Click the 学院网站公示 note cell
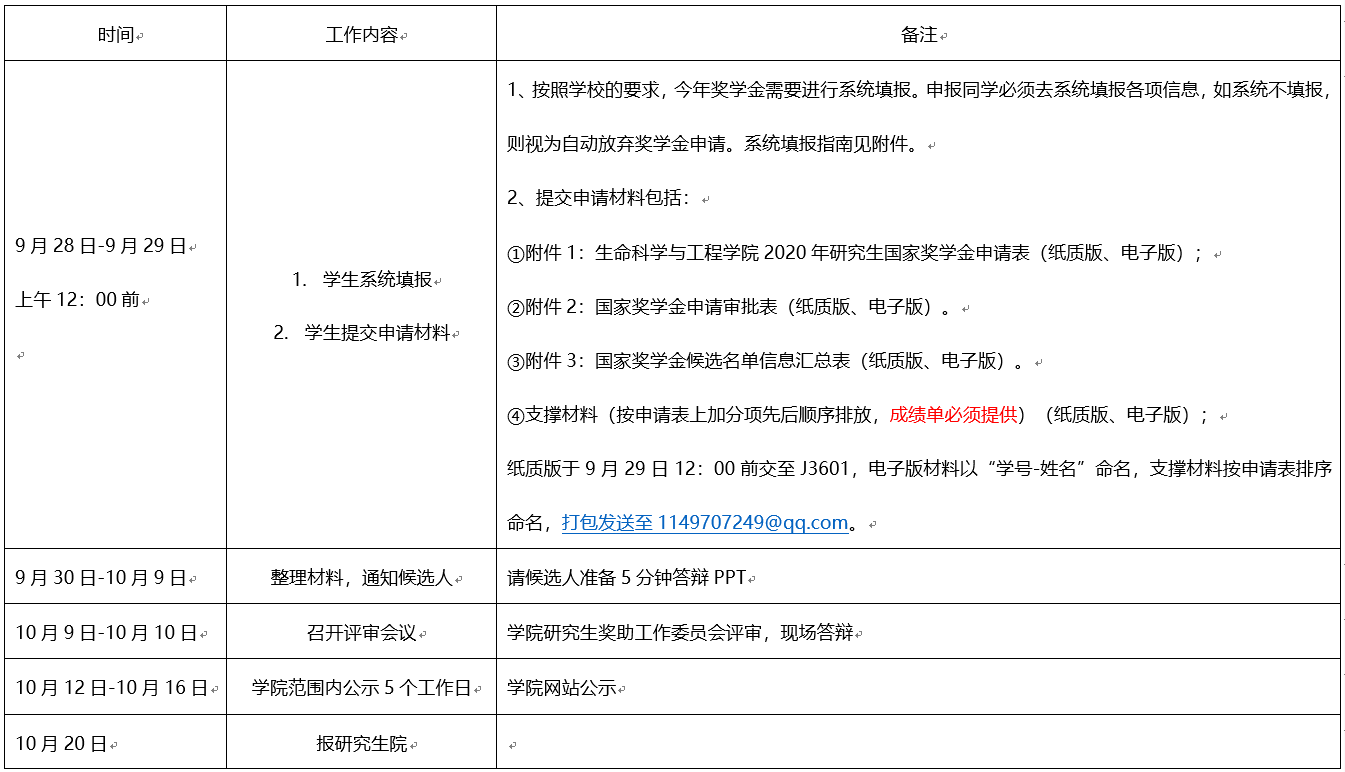The image size is (1345, 772). click(x=562, y=688)
